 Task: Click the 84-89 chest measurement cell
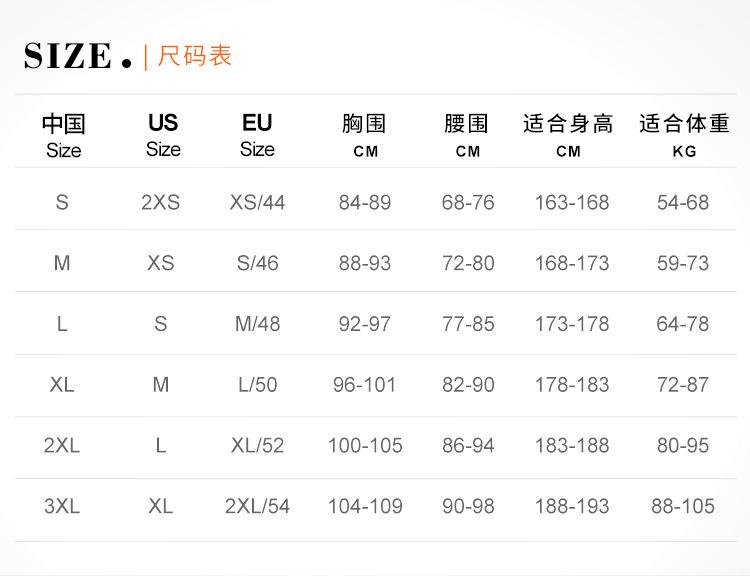365,202
